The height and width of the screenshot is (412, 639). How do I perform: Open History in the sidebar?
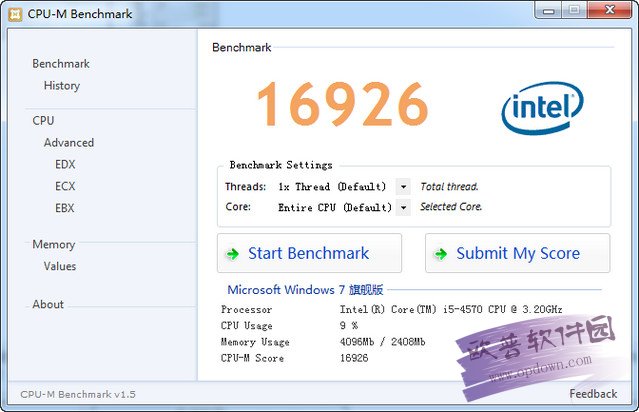coord(62,86)
